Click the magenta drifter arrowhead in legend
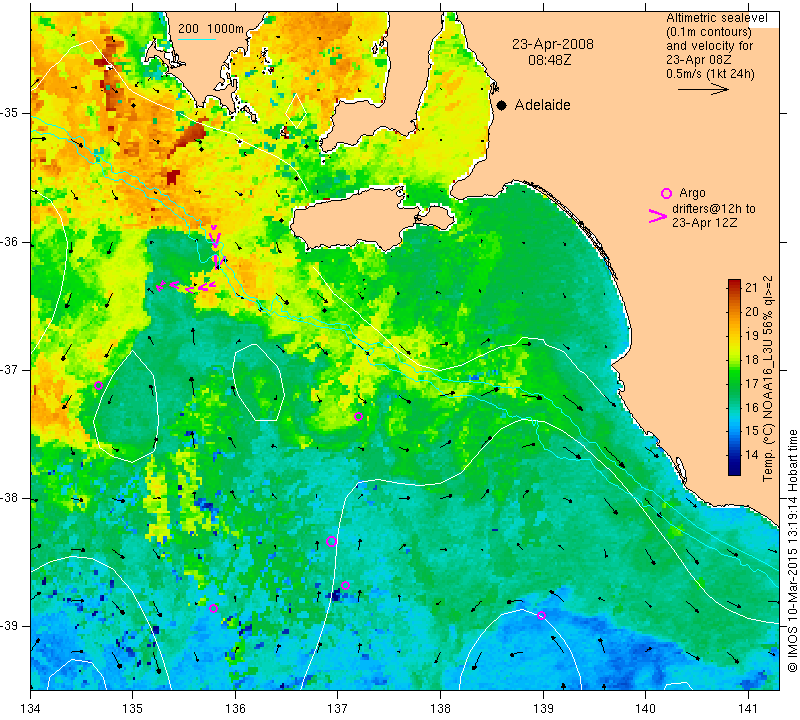The height and width of the screenshot is (720, 800). click(x=657, y=216)
